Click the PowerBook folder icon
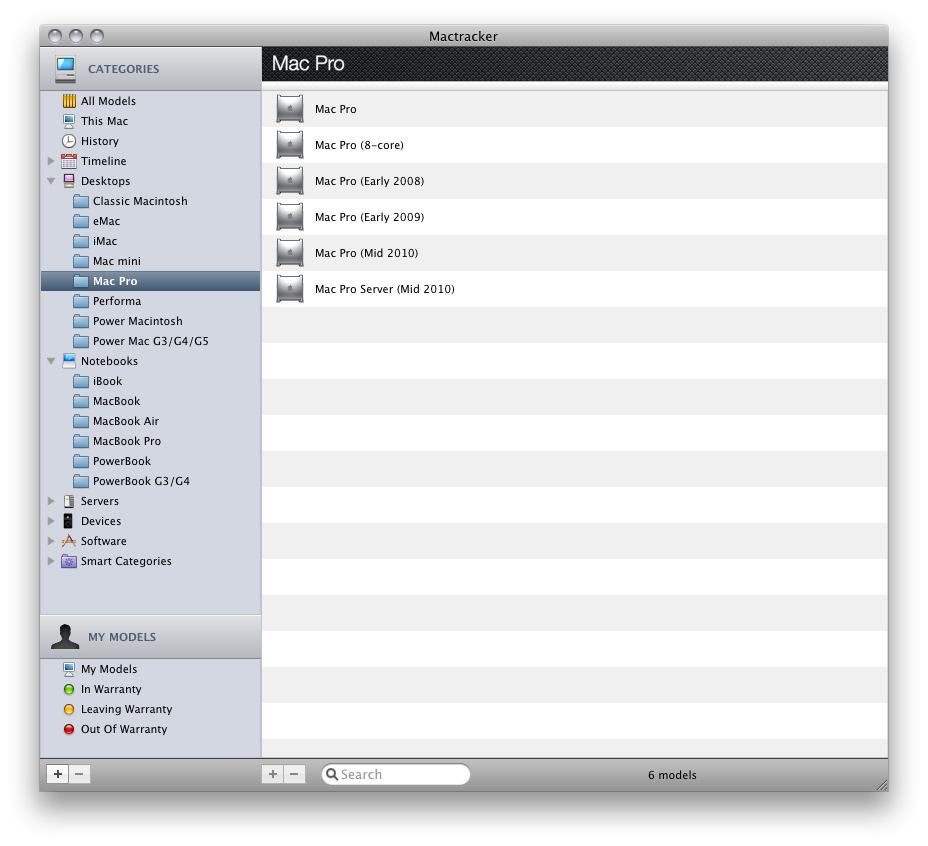 pyautogui.click(x=81, y=461)
